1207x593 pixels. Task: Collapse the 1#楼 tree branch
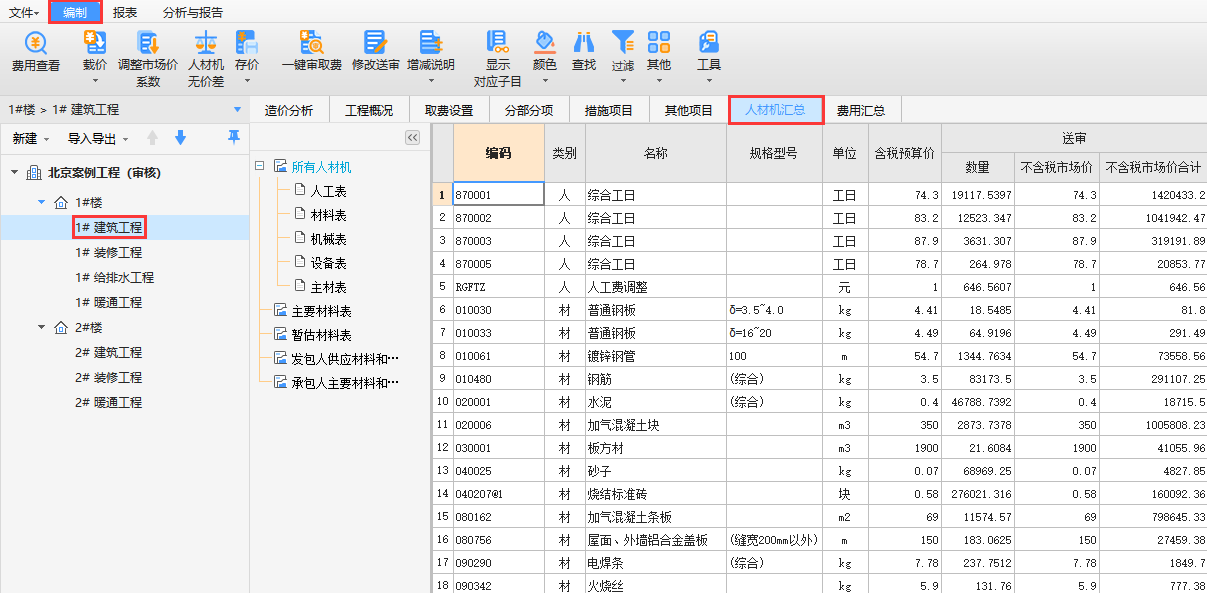tap(42, 203)
